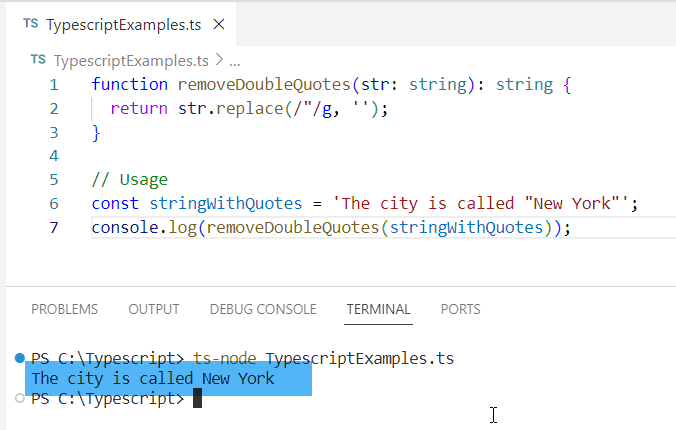Click the terminal cursor at last prompt
Screen dimensions: 676x430
[197, 398]
